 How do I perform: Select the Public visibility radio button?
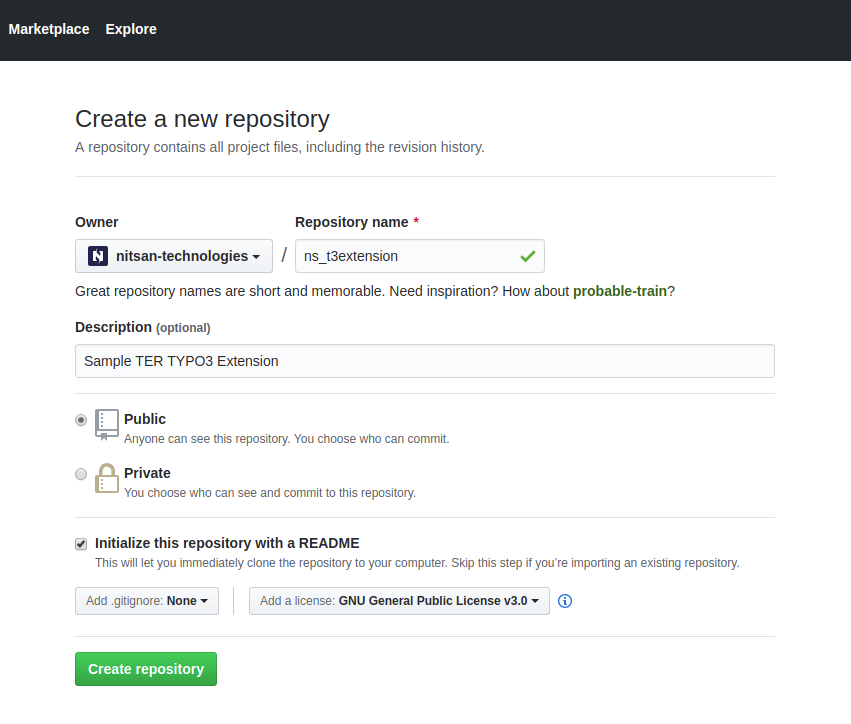click(81, 420)
